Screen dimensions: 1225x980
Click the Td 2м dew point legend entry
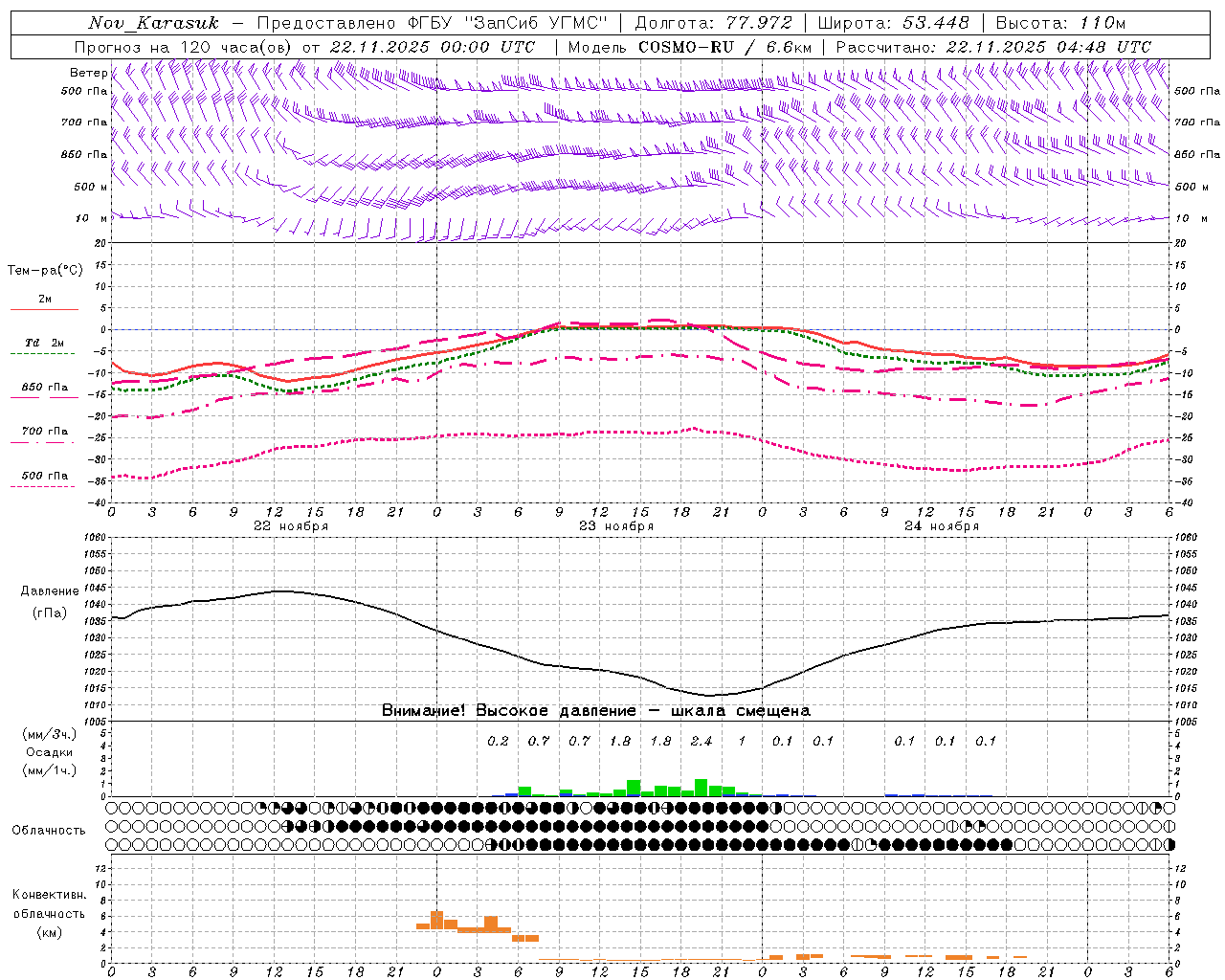pyautogui.click(x=45, y=343)
